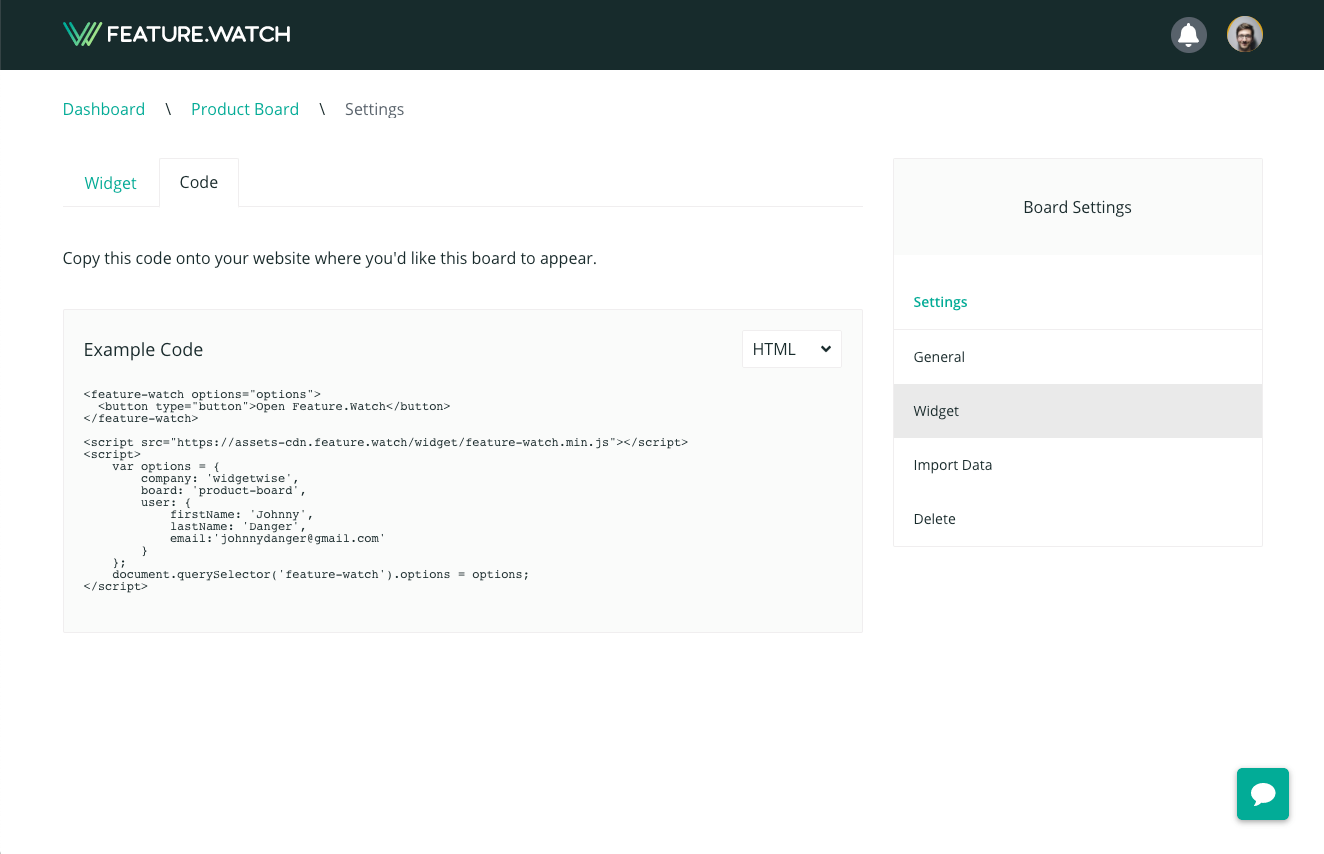Open General in Board Settings
1324x854 pixels.
click(x=939, y=357)
